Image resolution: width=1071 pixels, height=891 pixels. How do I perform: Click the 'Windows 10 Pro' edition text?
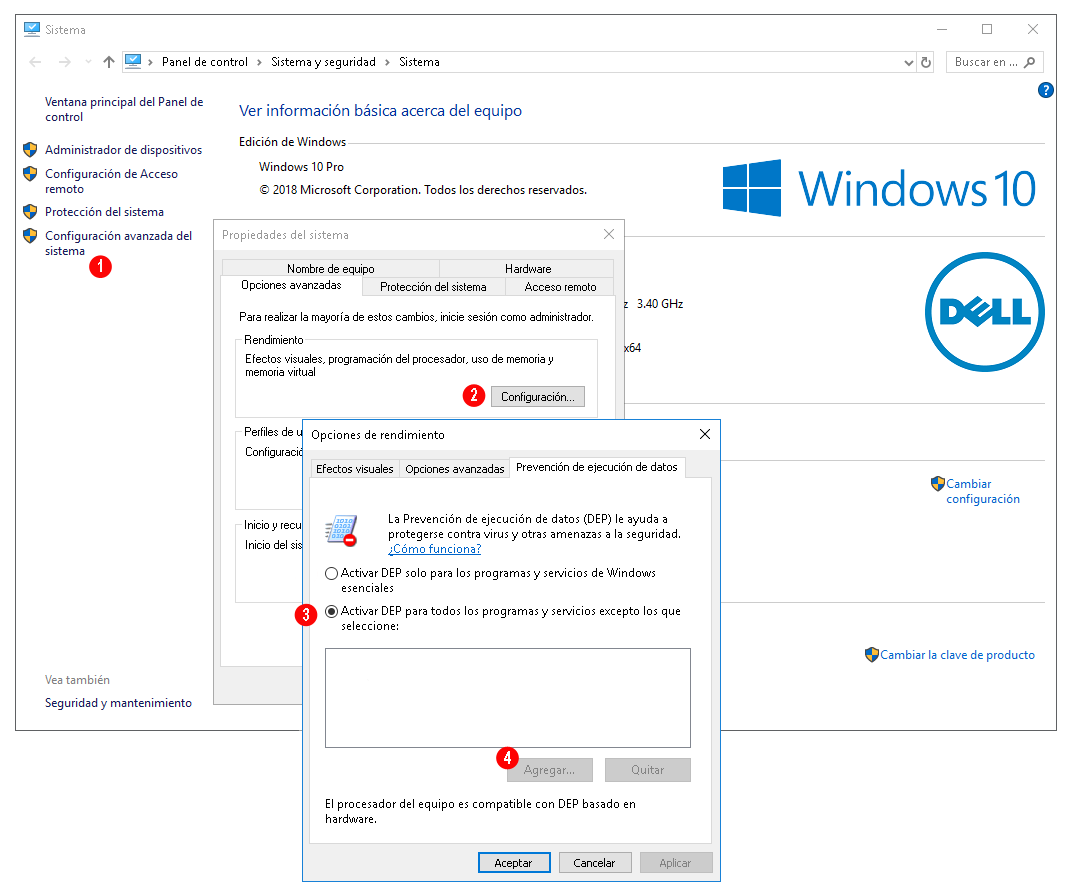(301, 167)
